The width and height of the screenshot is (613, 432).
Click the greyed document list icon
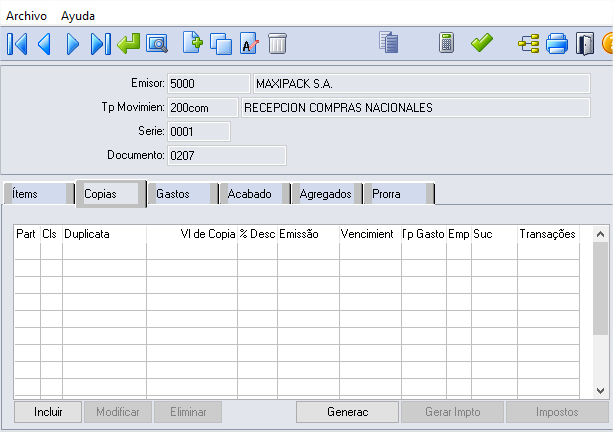[x=389, y=42]
